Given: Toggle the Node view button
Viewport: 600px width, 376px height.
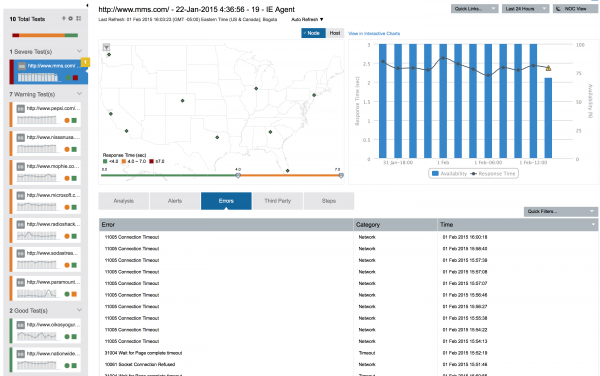Looking at the screenshot, I should pyautogui.click(x=313, y=33).
